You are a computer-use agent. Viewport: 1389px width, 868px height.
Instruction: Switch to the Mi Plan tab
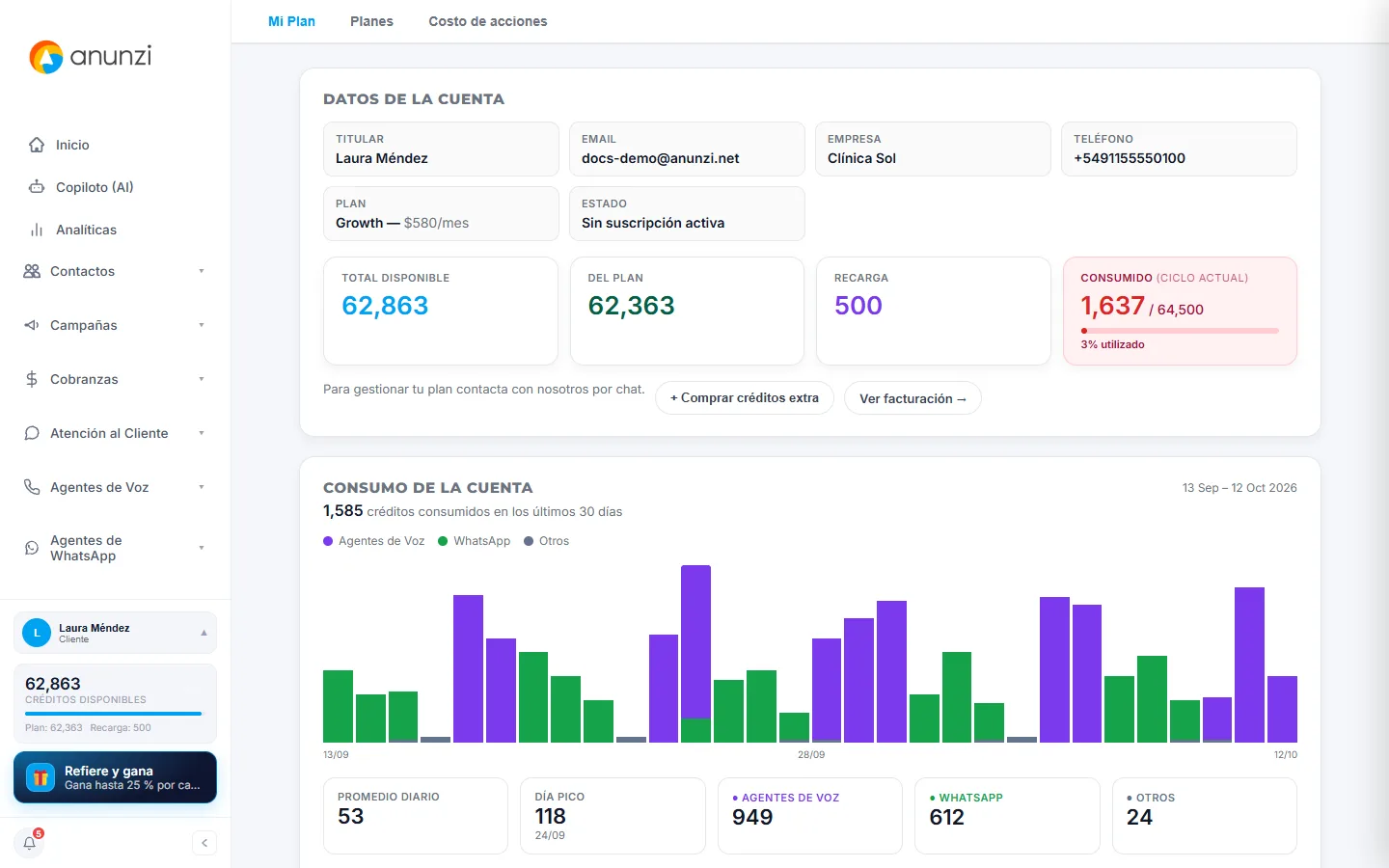point(291,21)
